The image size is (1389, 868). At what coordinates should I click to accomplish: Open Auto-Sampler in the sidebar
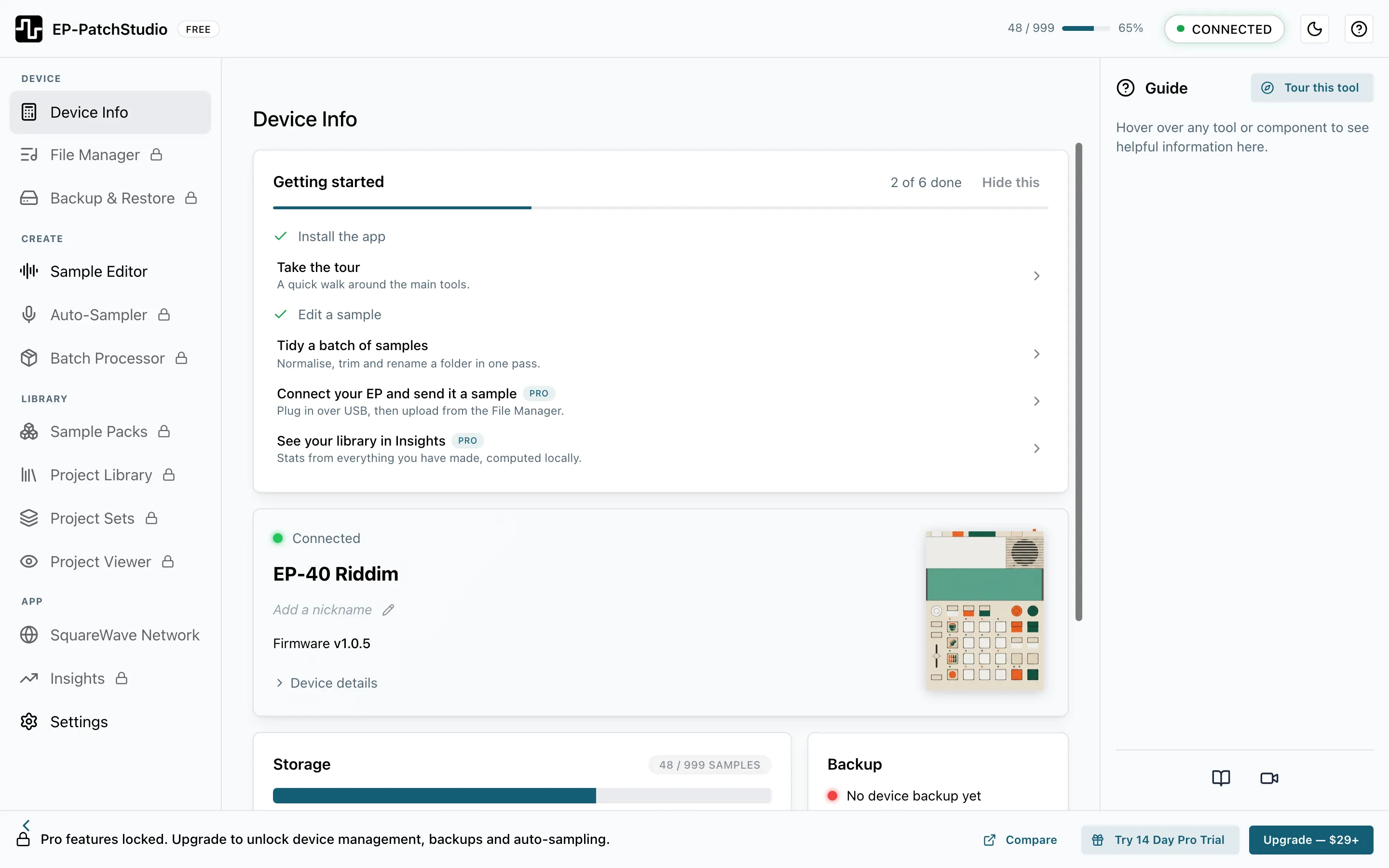coord(110,314)
